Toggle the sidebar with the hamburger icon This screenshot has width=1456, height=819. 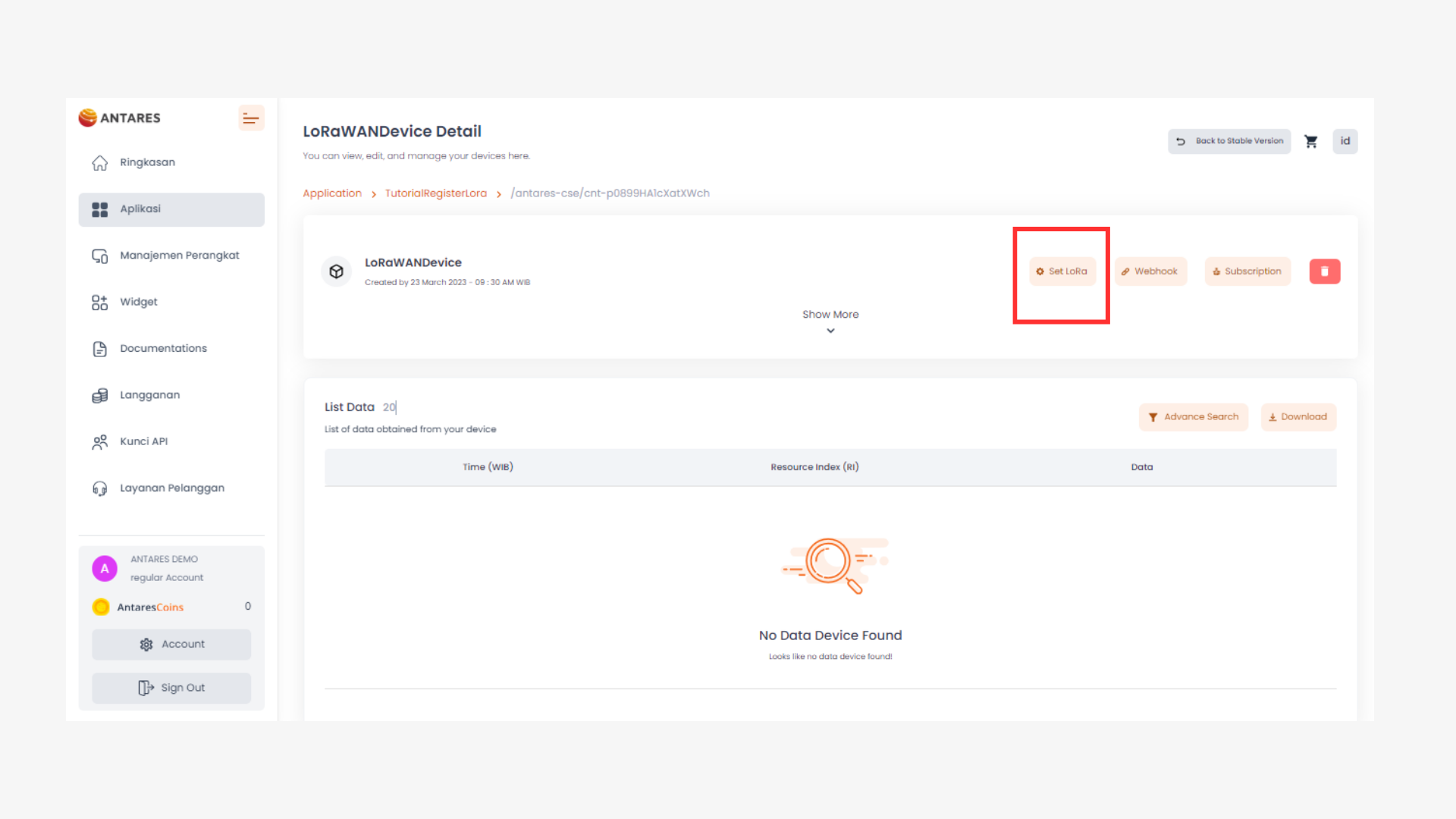[x=251, y=118]
